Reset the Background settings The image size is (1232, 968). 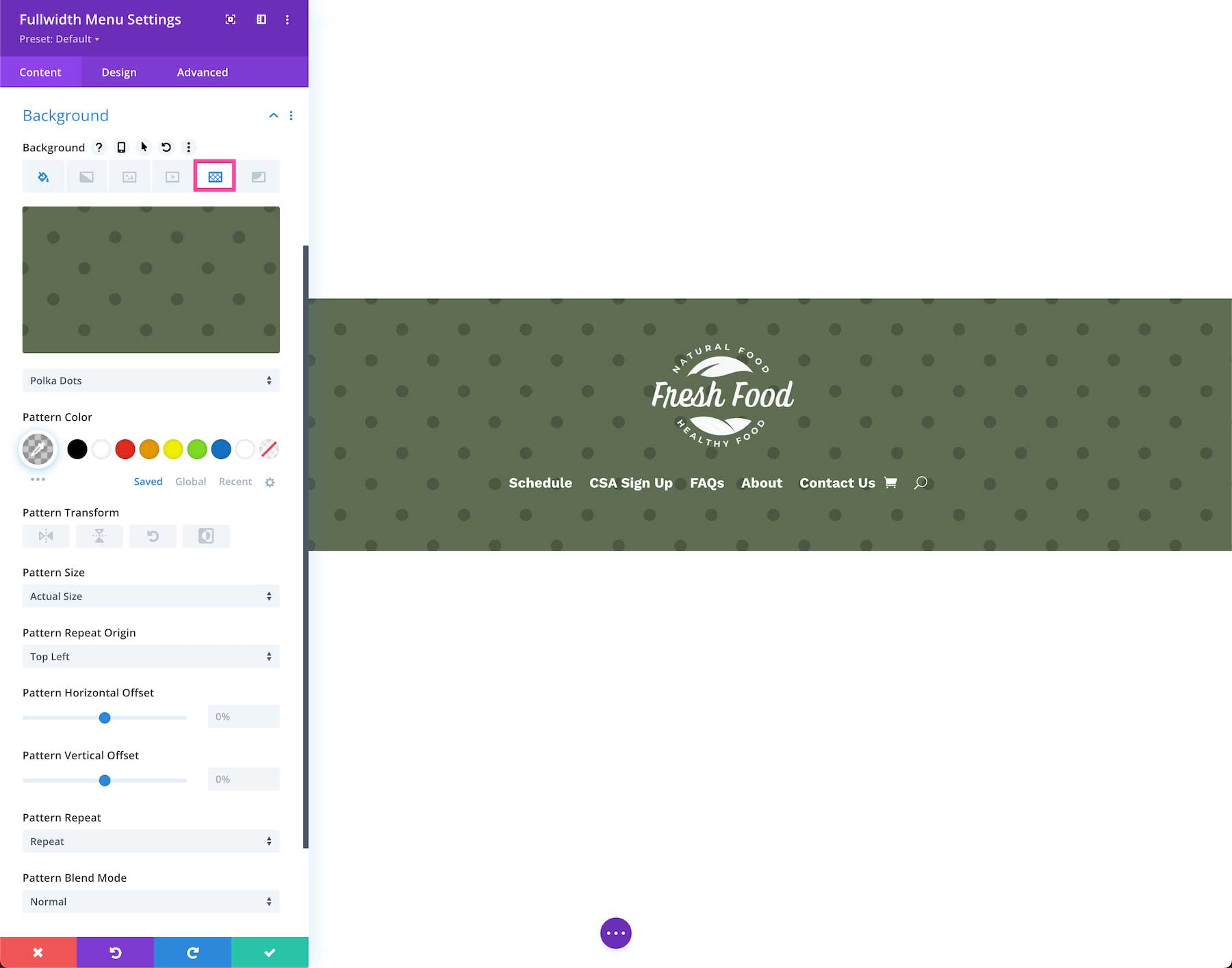166,147
